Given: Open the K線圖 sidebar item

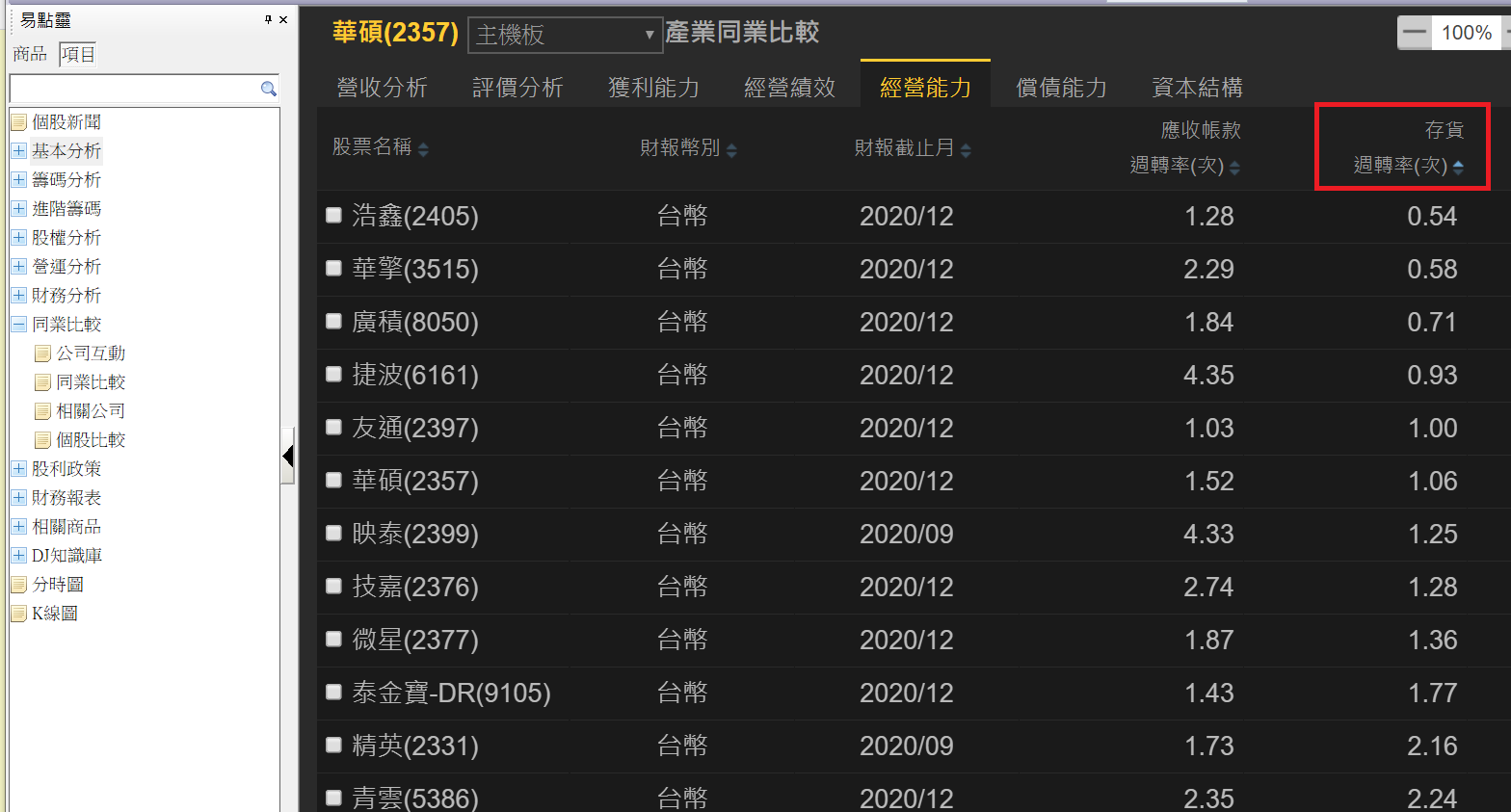Looking at the screenshot, I should tap(54, 614).
